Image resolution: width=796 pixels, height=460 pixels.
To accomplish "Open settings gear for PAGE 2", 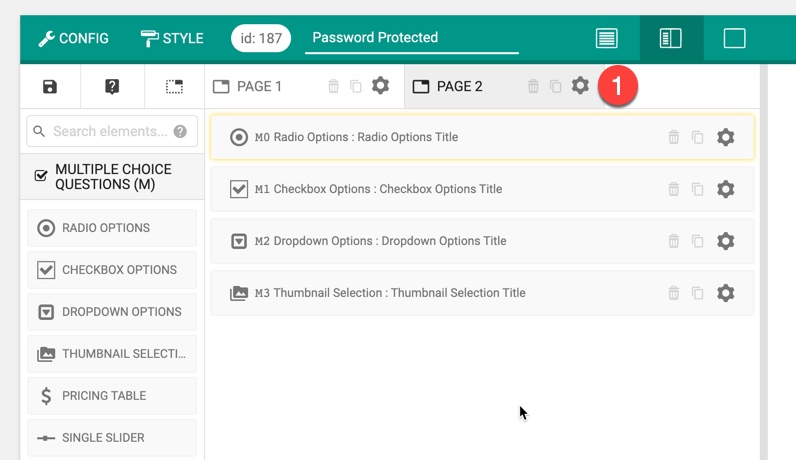I will 580,86.
